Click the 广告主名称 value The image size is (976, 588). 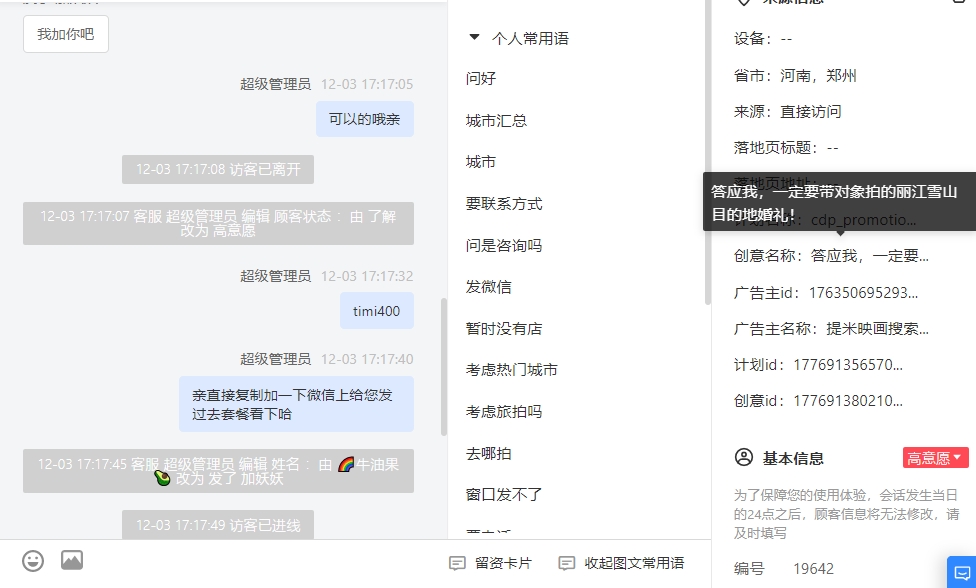878,329
